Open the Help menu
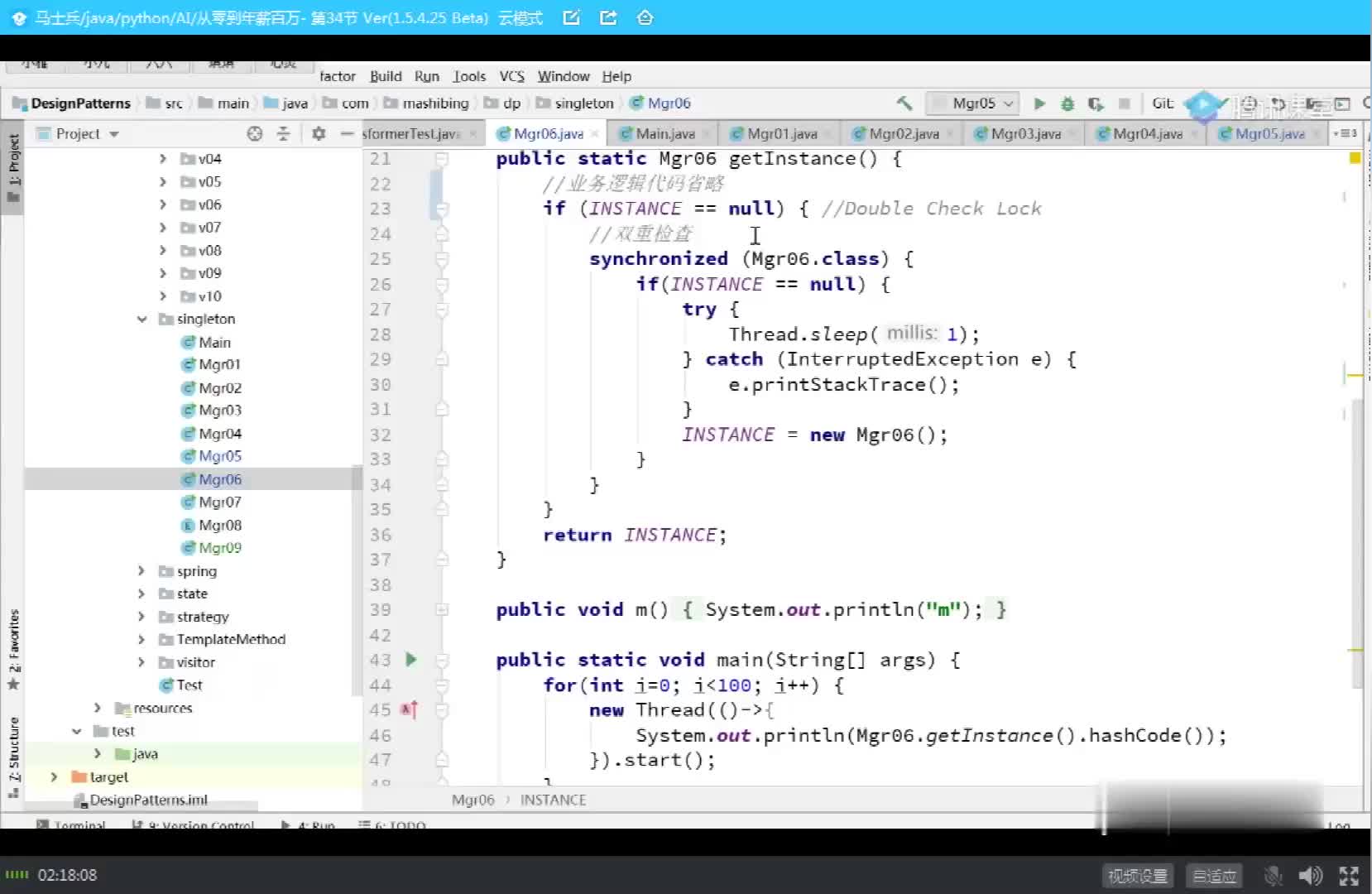 pyautogui.click(x=616, y=76)
